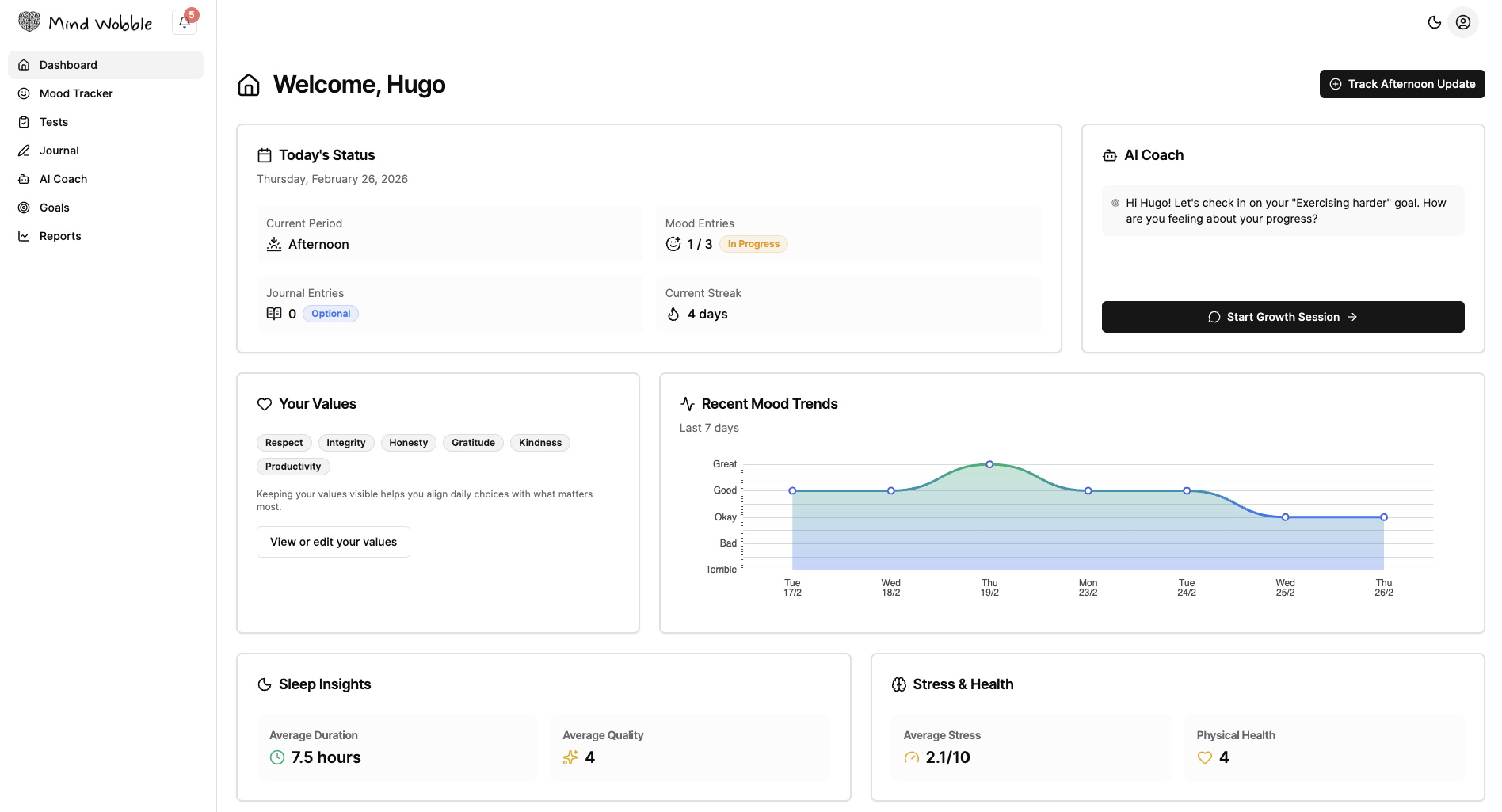Open Tests in the sidebar
This screenshot has height=812, width=1502.
click(x=105, y=122)
